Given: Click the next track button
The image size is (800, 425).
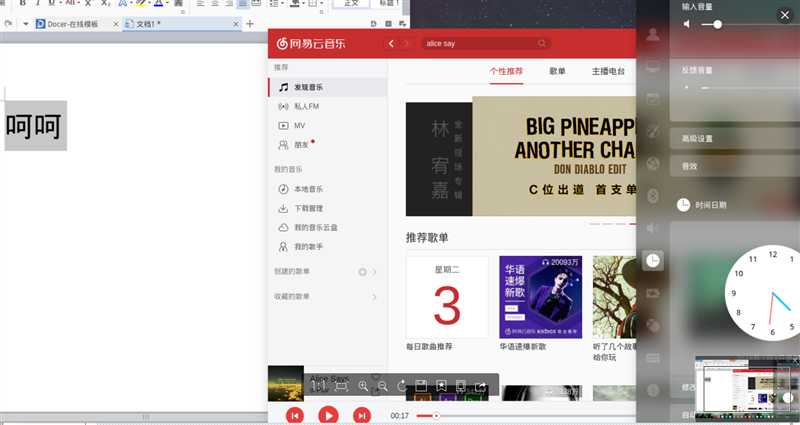Looking at the screenshot, I should [x=362, y=415].
